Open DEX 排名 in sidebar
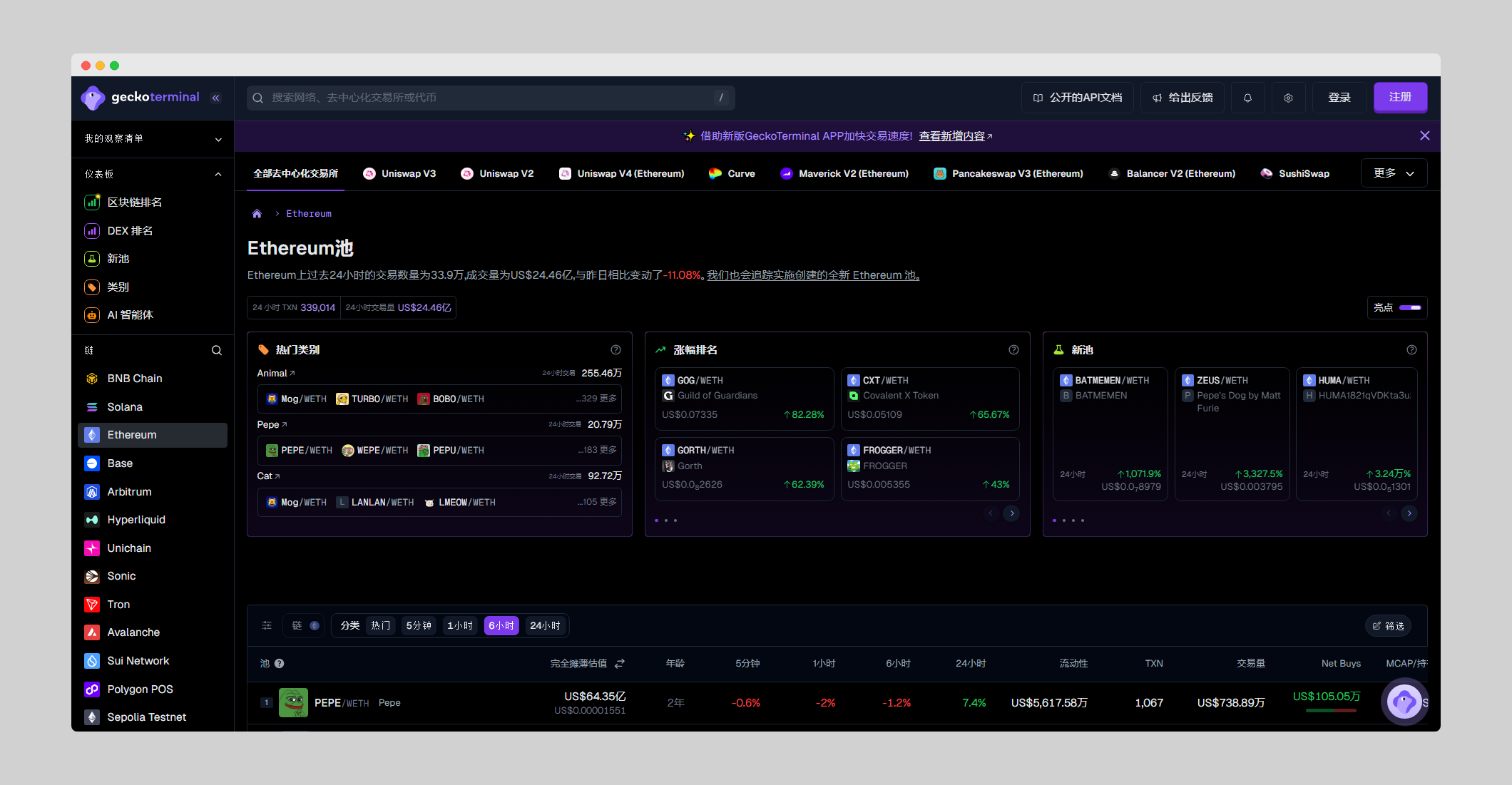Viewport: 1512px width, 785px height. [130, 231]
